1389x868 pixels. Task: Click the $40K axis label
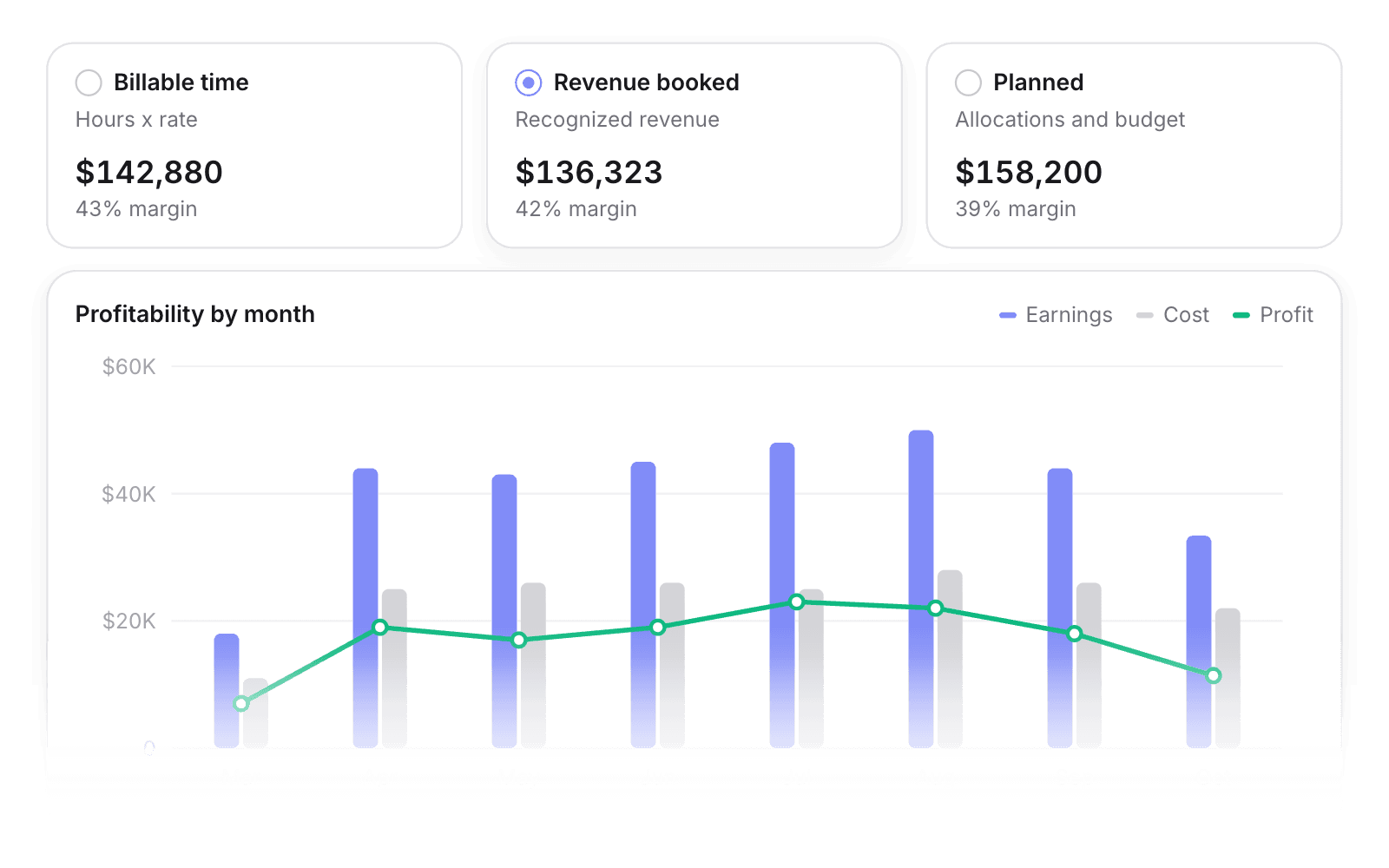point(129,495)
